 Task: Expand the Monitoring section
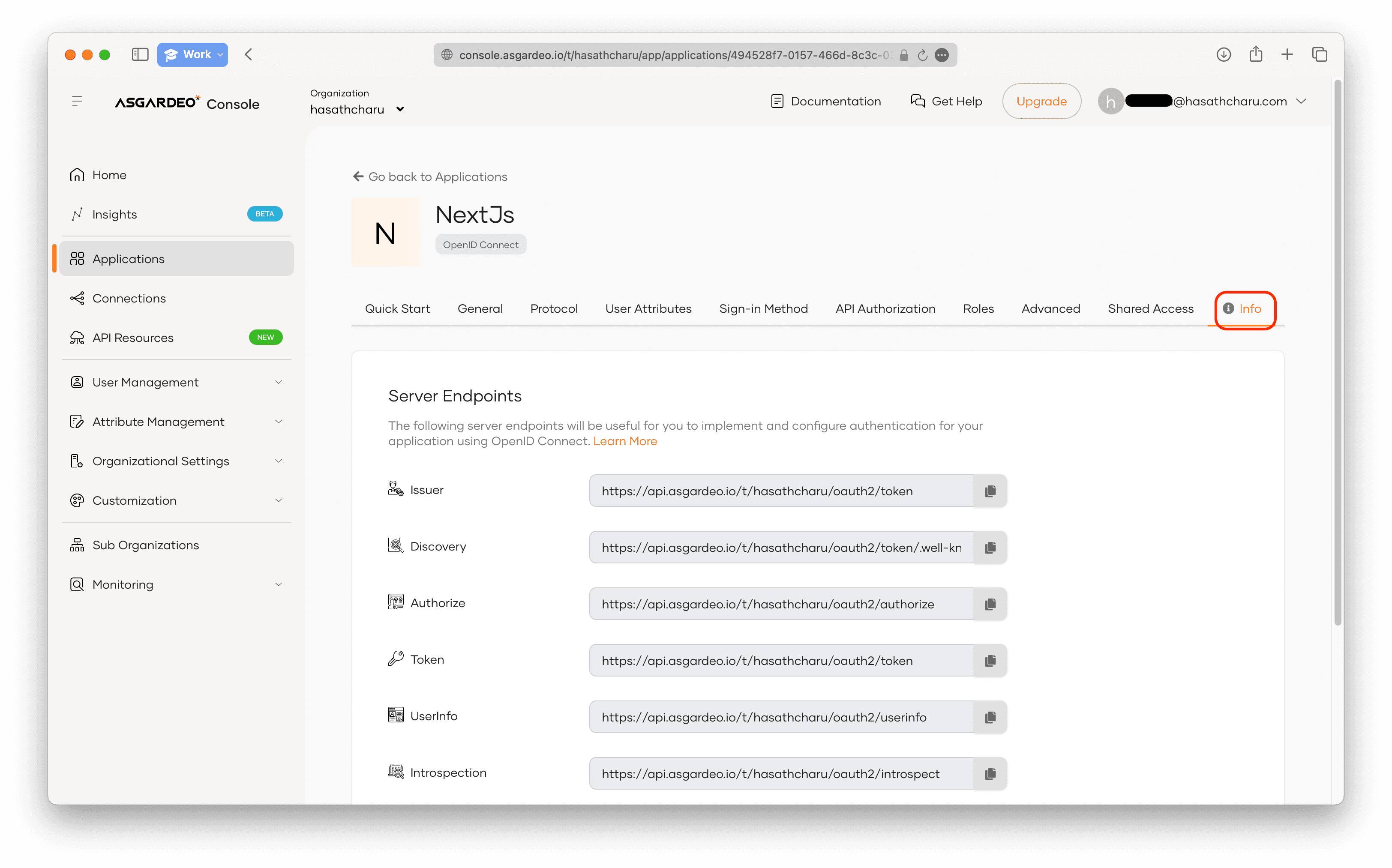pos(177,584)
